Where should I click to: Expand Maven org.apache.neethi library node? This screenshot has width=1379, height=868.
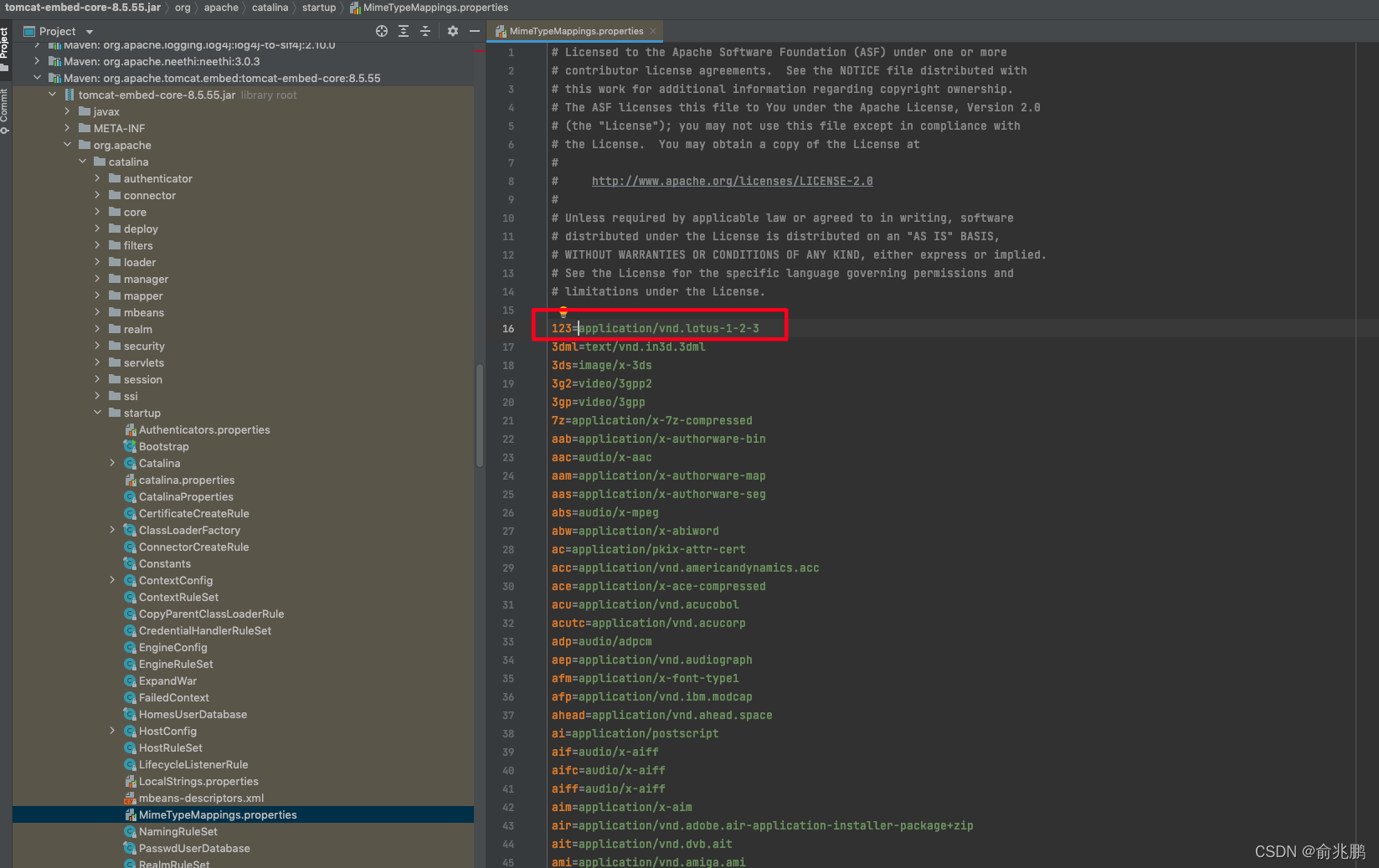click(x=37, y=61)
